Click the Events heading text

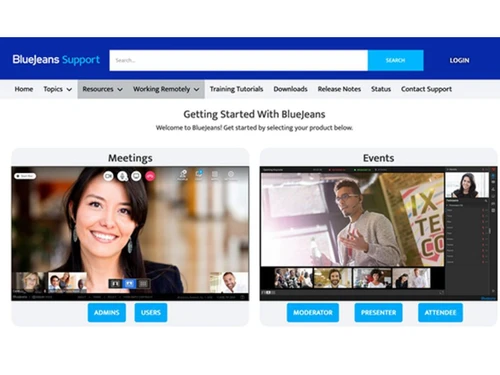tap(378, 158)
